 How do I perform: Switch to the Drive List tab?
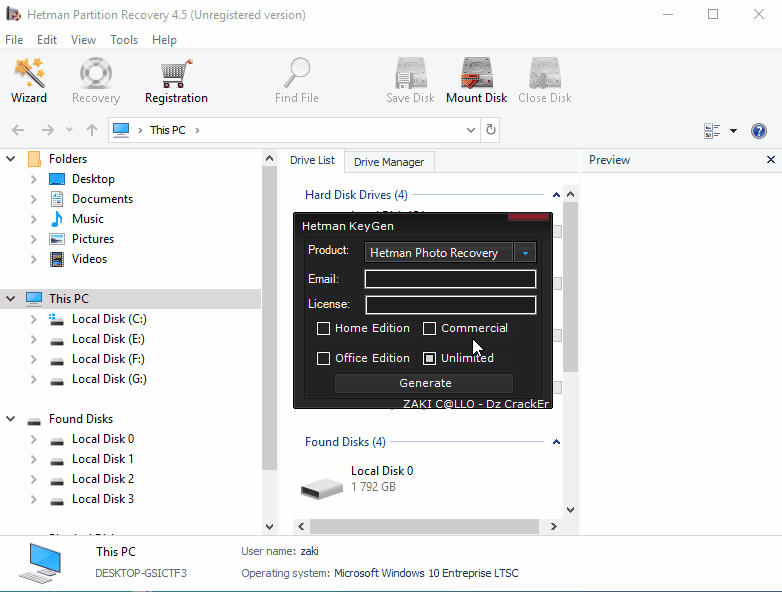pyautogui.click(x=312, y=160)
